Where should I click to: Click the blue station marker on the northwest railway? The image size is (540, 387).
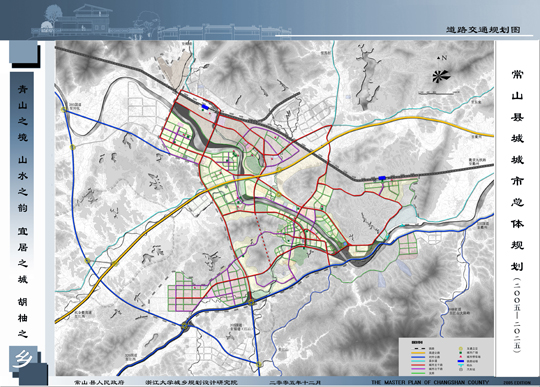[x=206, y=107]
